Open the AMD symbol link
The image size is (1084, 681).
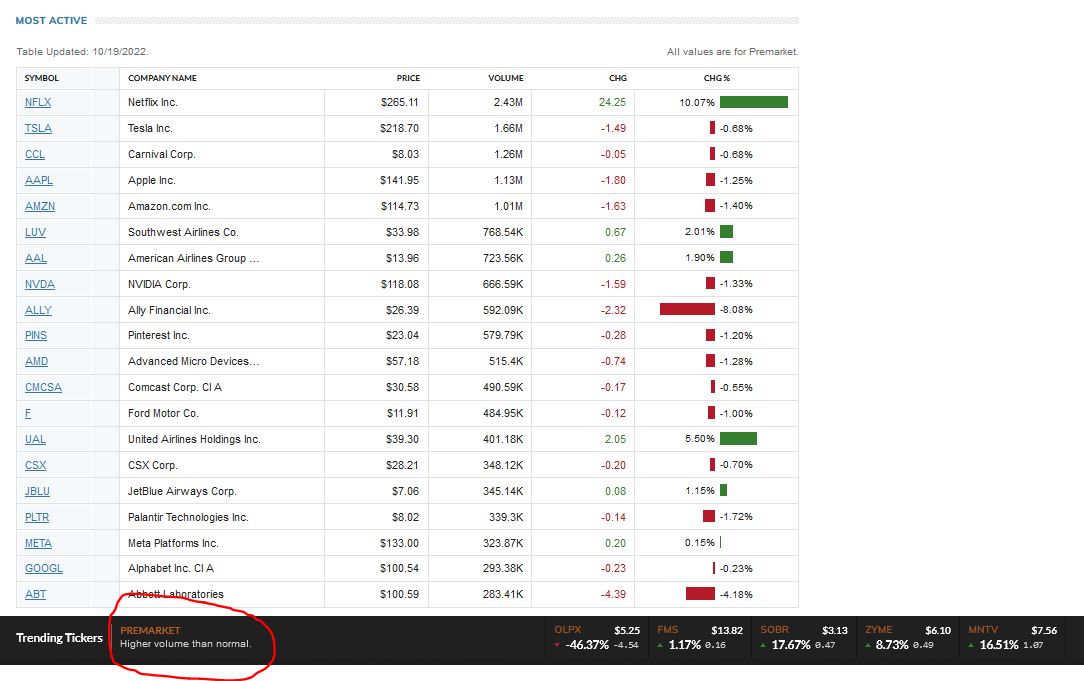tap(37, 362)
